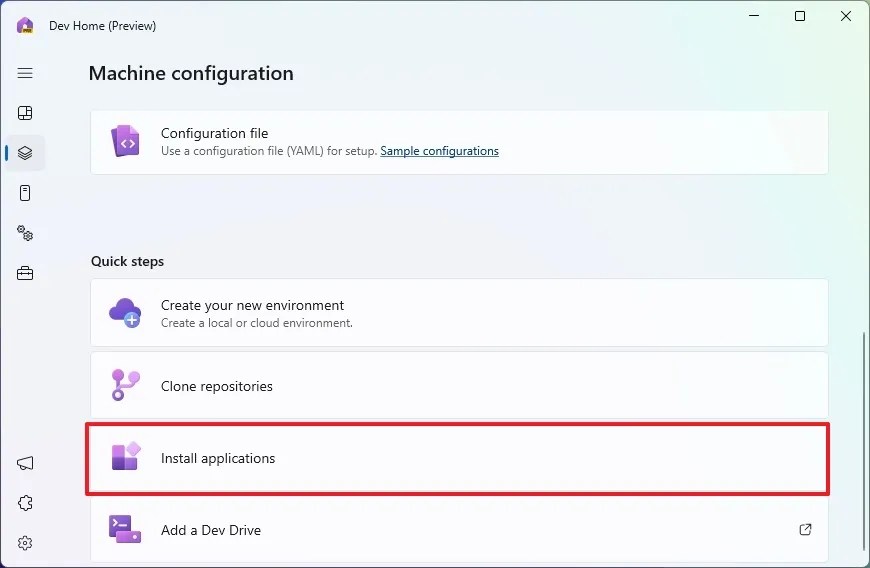Click the Dev Drive terminal icon
The width and height of the screenshot is (870, 568).
tap(125, 529)
